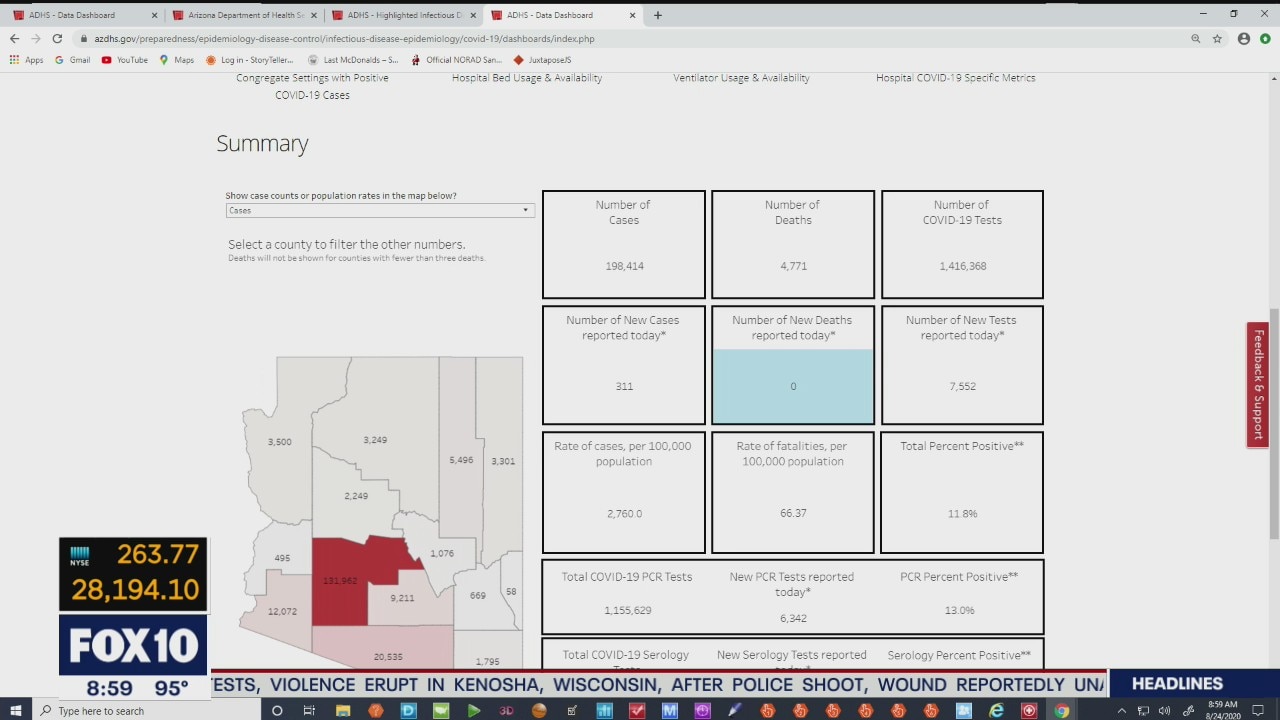Click the Feedback & Support side button
The width and height of the screenshot is (1280, 720).
click(x=1257, y=384)
